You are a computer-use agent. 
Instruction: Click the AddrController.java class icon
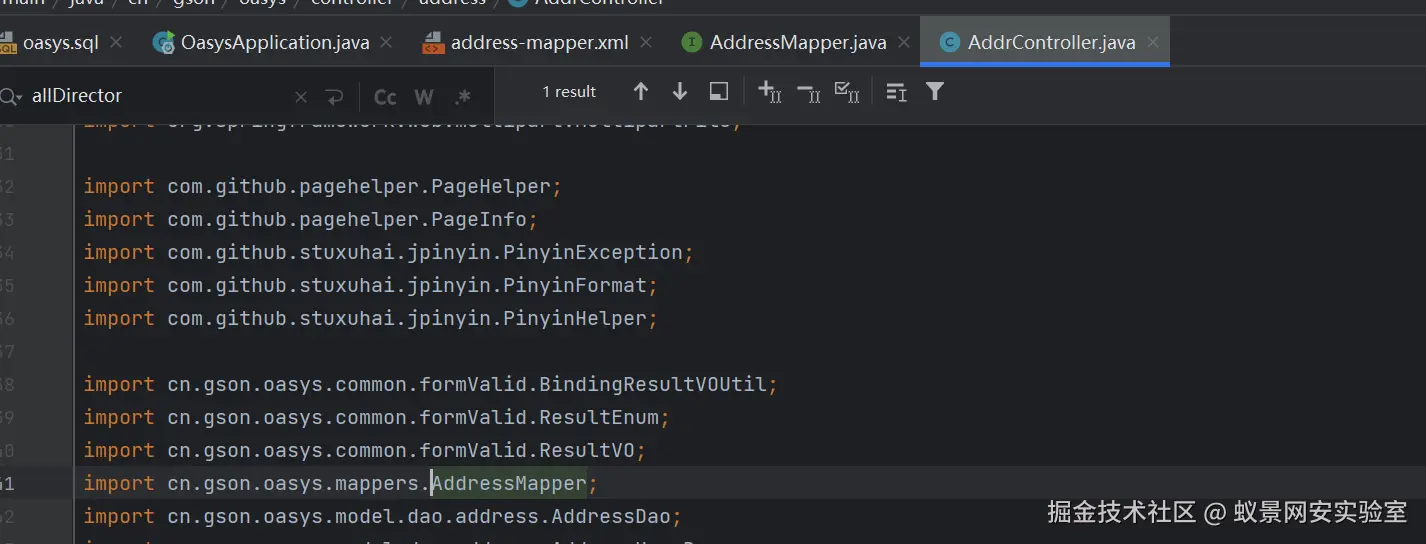point(949,42)
